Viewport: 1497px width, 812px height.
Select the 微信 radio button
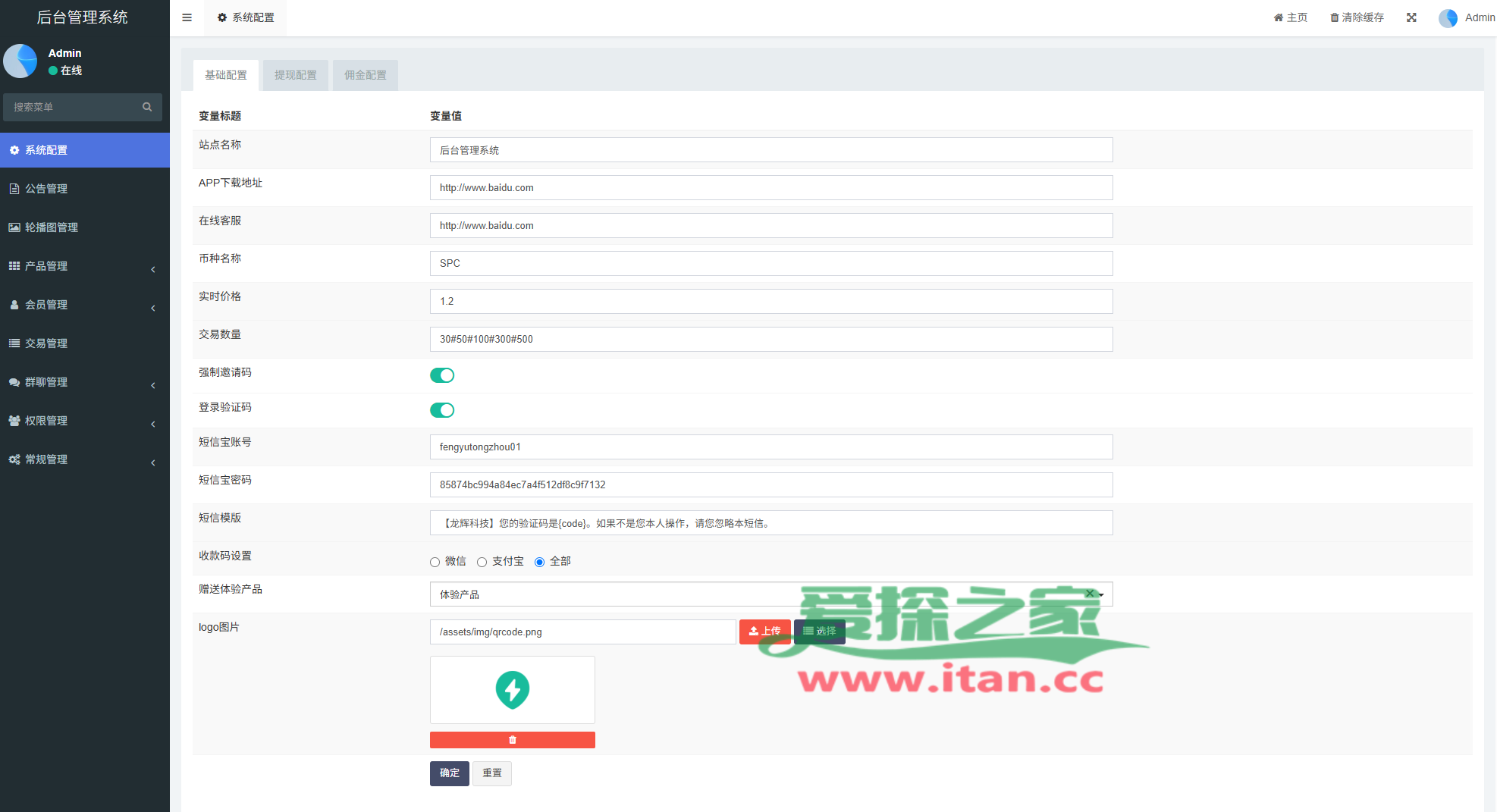(435, 562)
